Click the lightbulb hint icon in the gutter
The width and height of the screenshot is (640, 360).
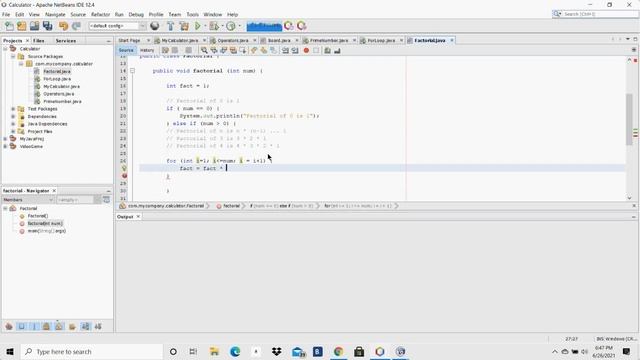pyautogui.click(x=124, y=168)
